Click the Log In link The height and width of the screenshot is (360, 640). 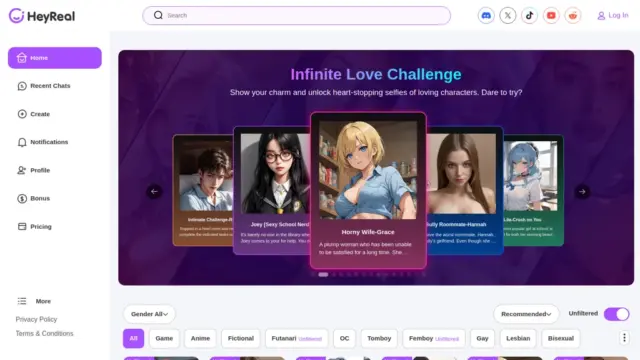pos(613,16)
